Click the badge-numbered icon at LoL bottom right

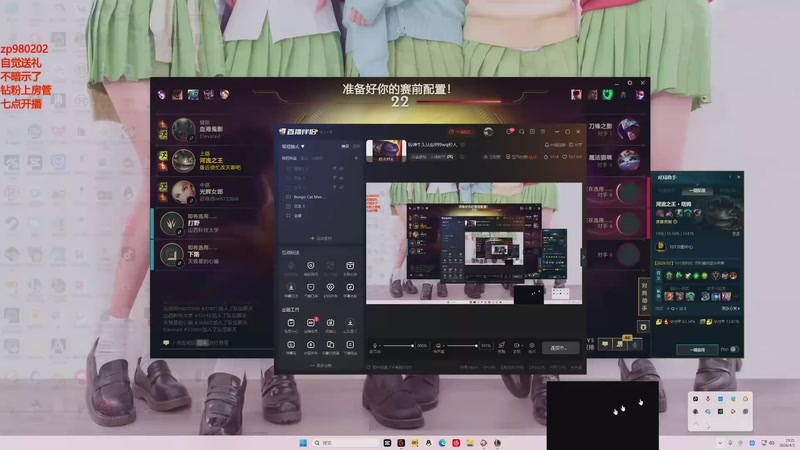click(x=620, y=344)
